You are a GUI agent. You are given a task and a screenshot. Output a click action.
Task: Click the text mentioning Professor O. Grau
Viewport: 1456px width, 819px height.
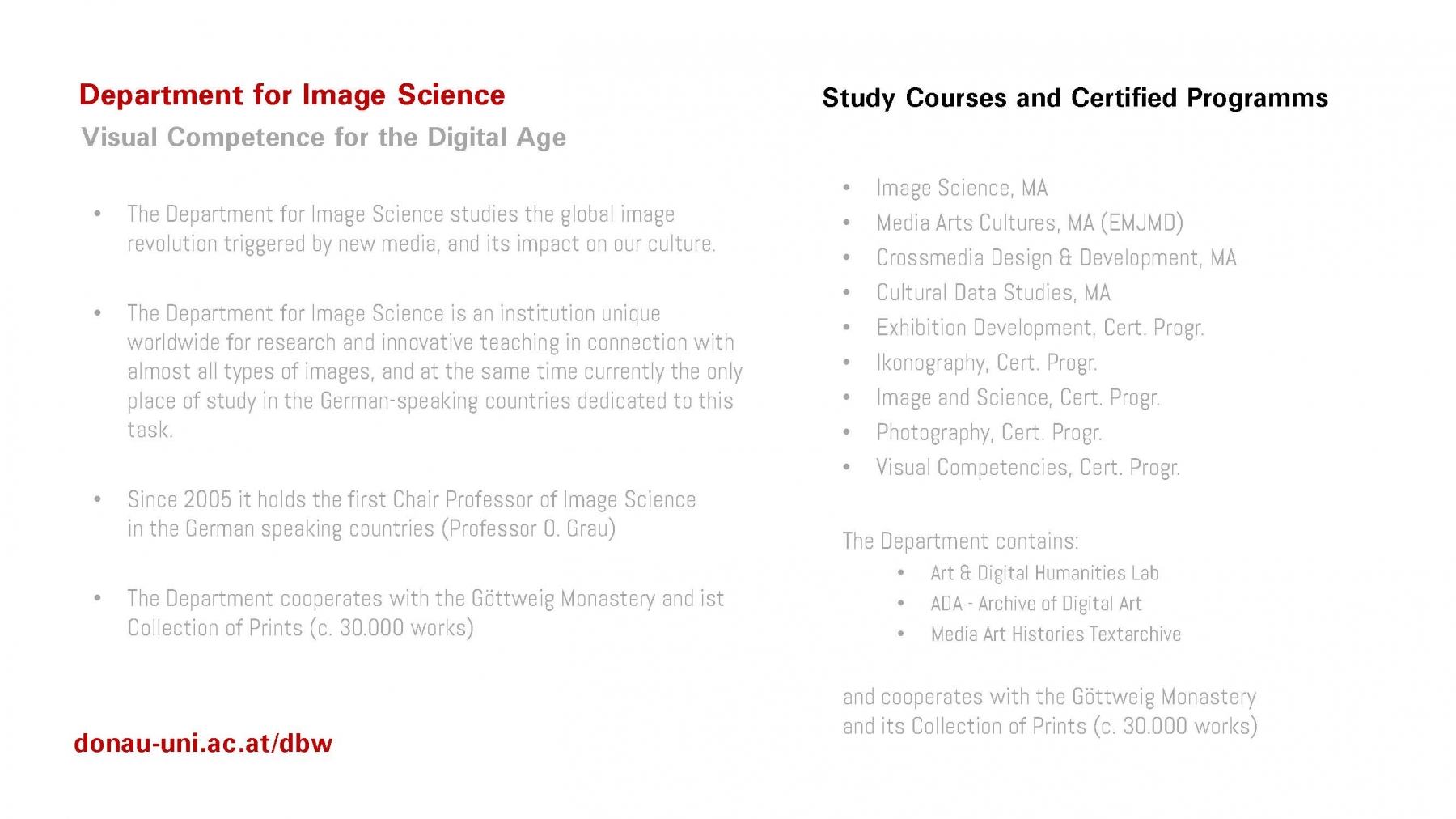412,514
